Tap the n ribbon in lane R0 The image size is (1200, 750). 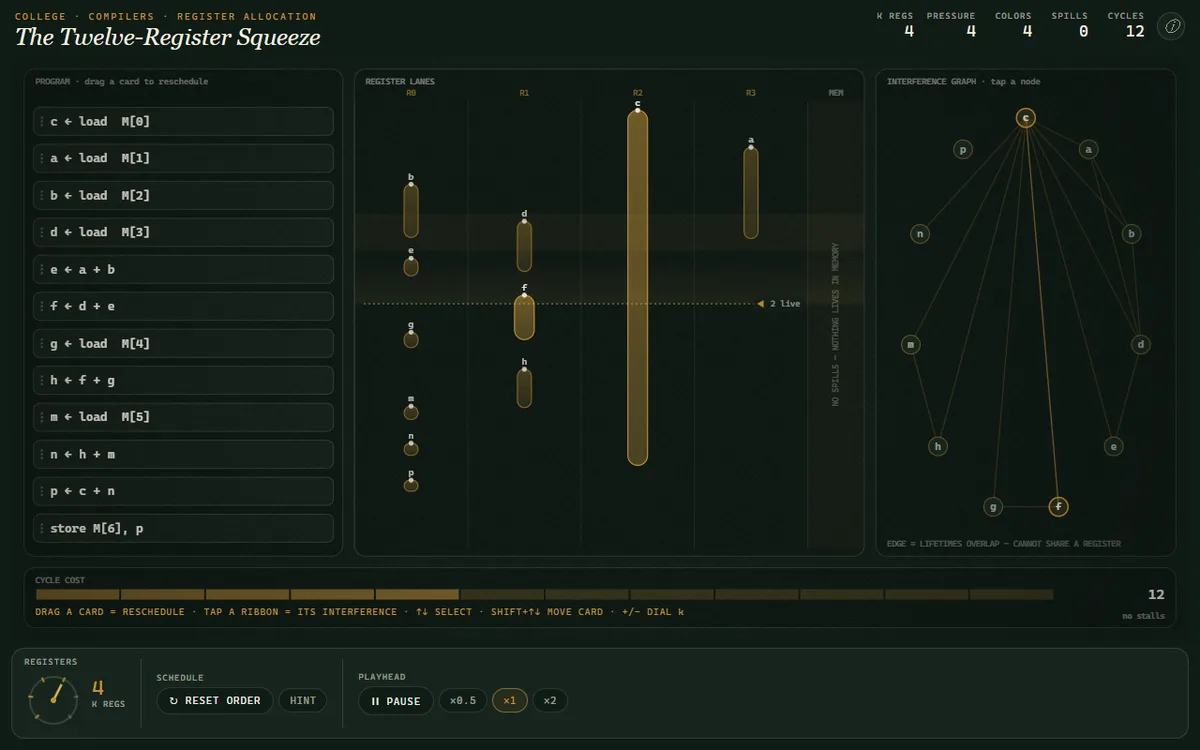[x=411, y=449]
